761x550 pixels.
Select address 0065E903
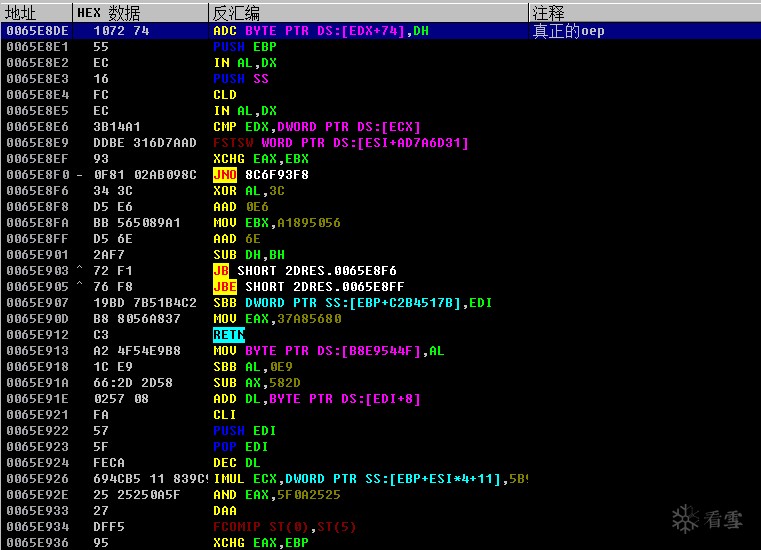point(38,271)
